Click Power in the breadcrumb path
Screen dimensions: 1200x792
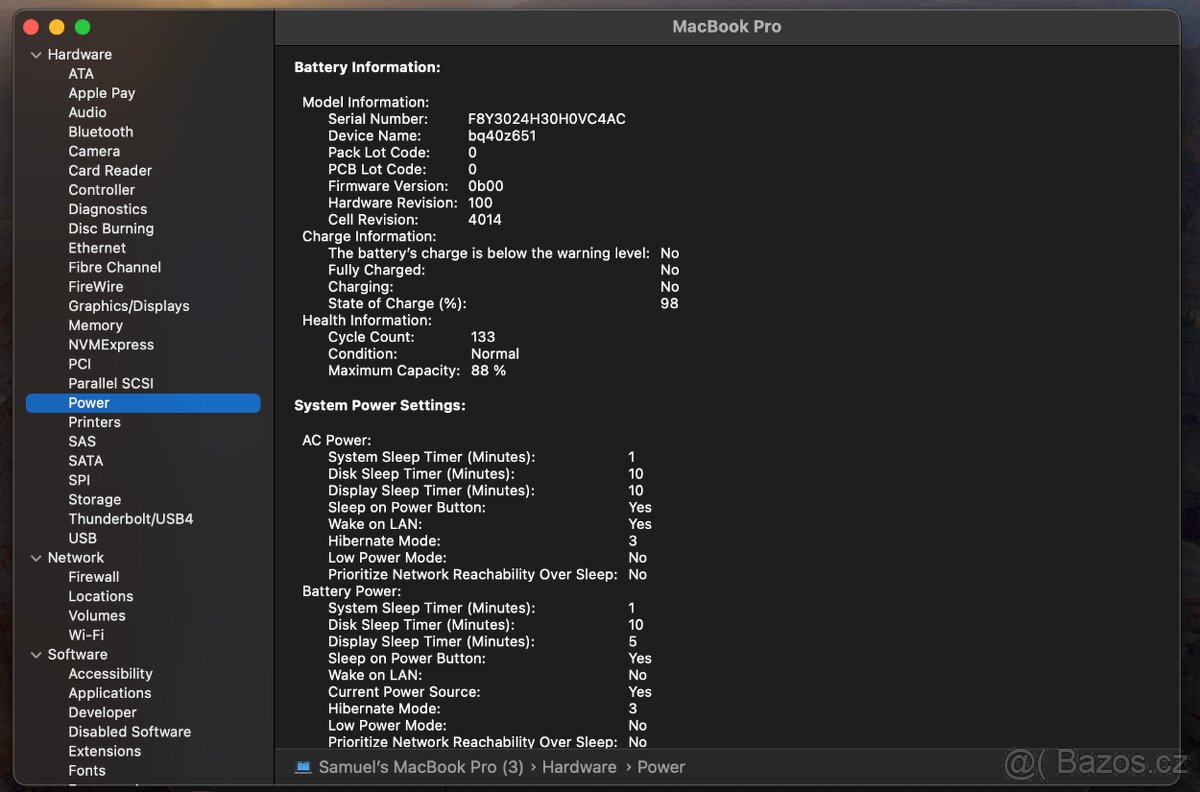(x=661, y=766)
